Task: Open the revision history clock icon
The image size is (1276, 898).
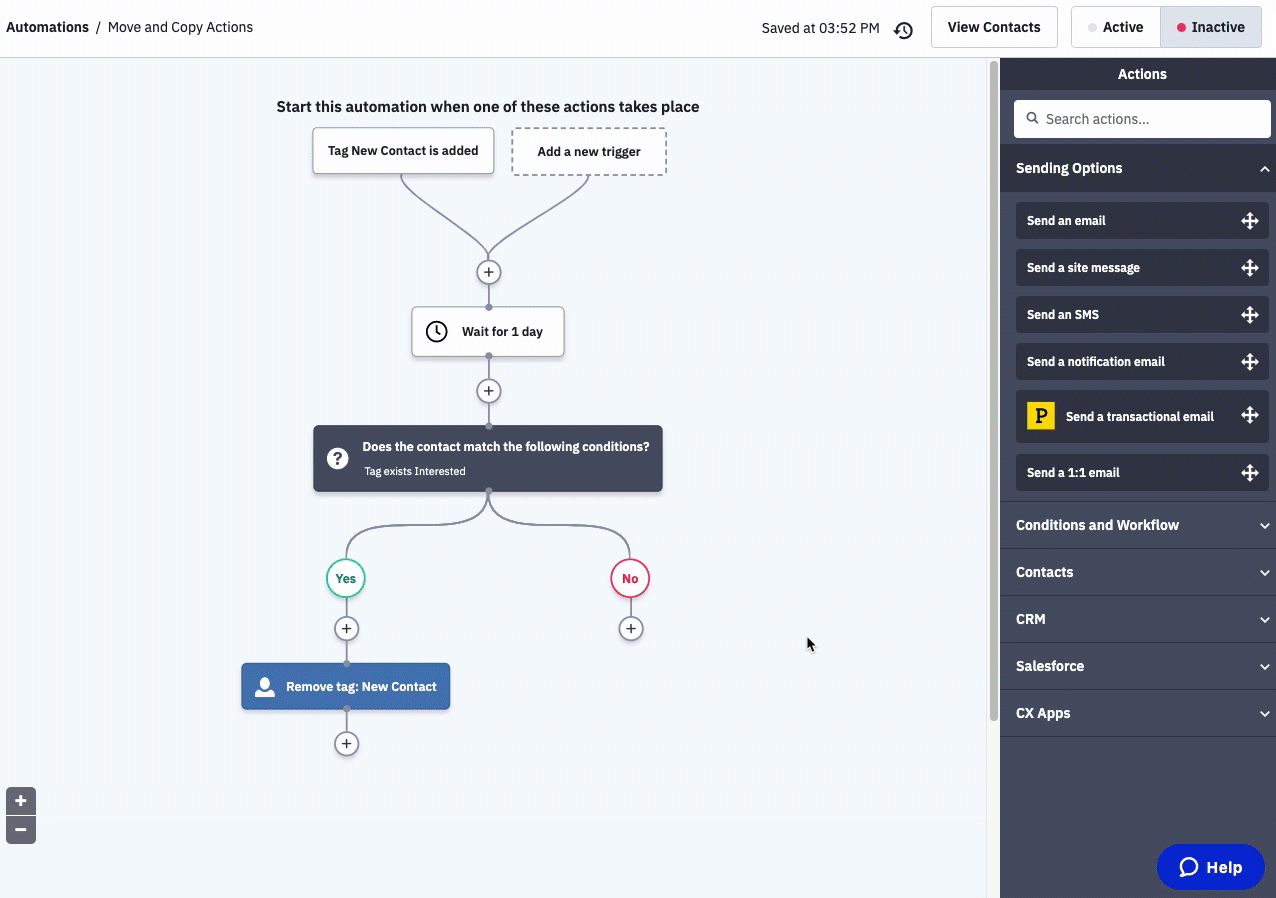Action: (x=903, y=30)
